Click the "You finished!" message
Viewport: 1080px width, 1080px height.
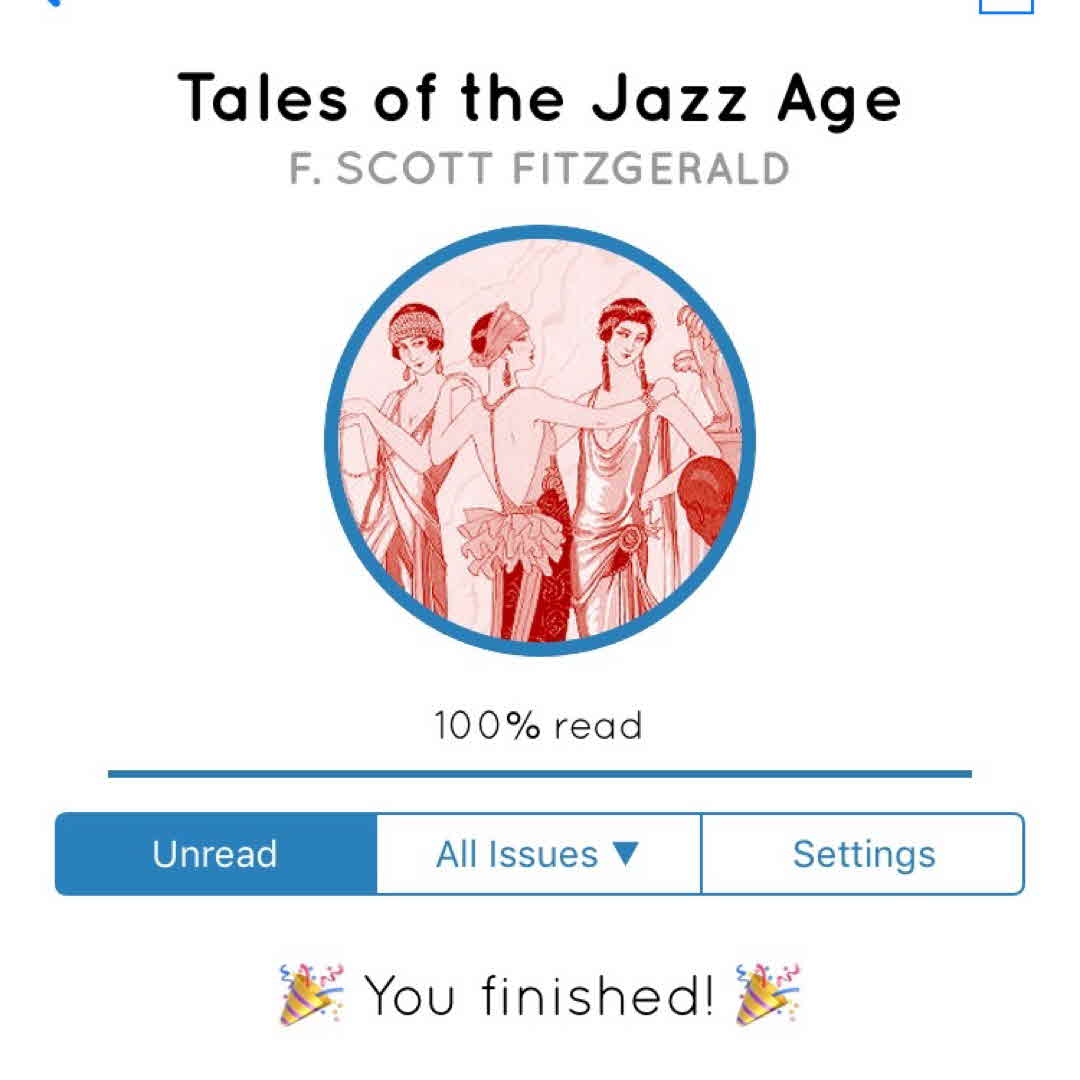coord(538,995)
